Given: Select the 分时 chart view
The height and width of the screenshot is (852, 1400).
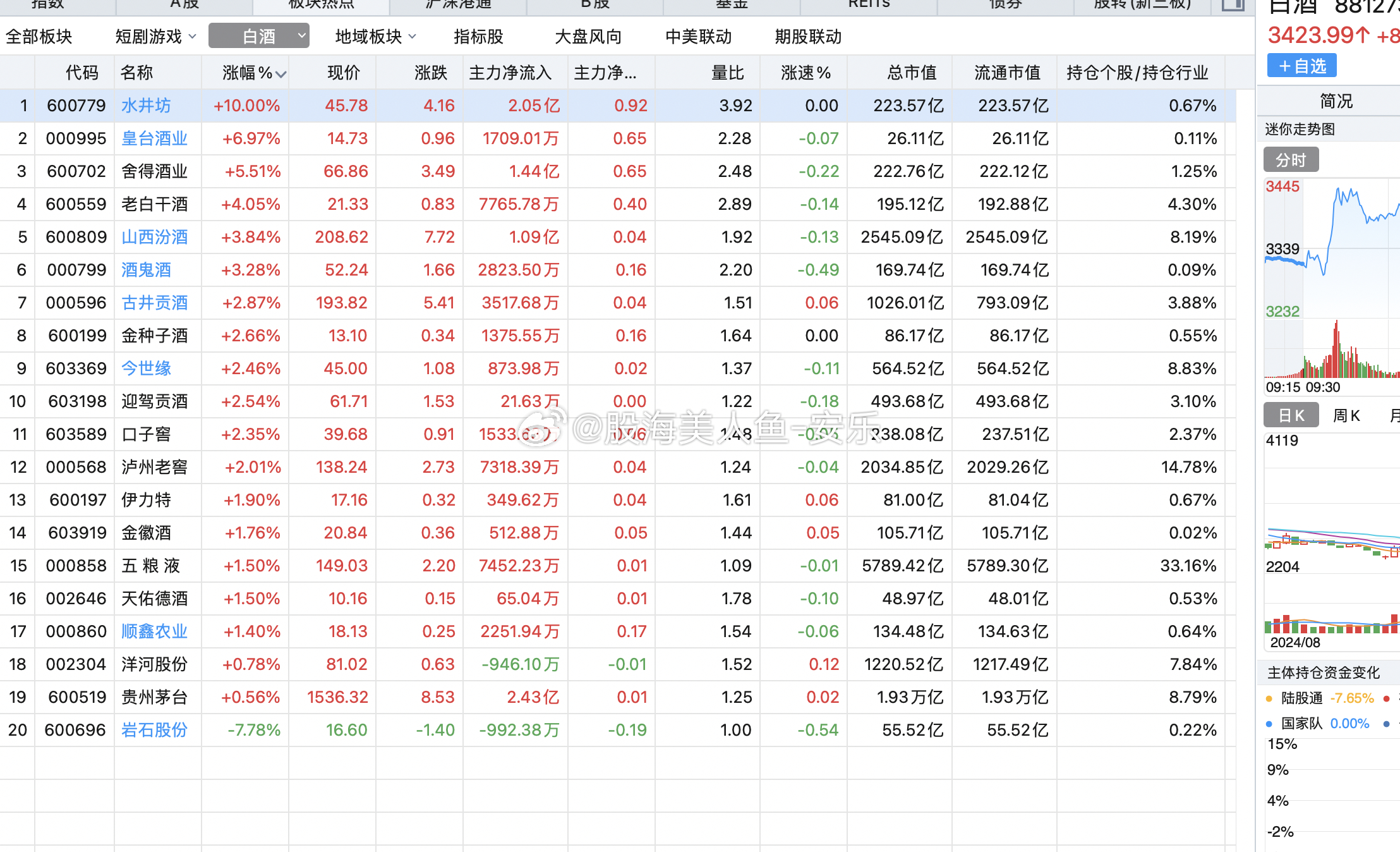Looking at the screenshot, I should click(1291, 159).
